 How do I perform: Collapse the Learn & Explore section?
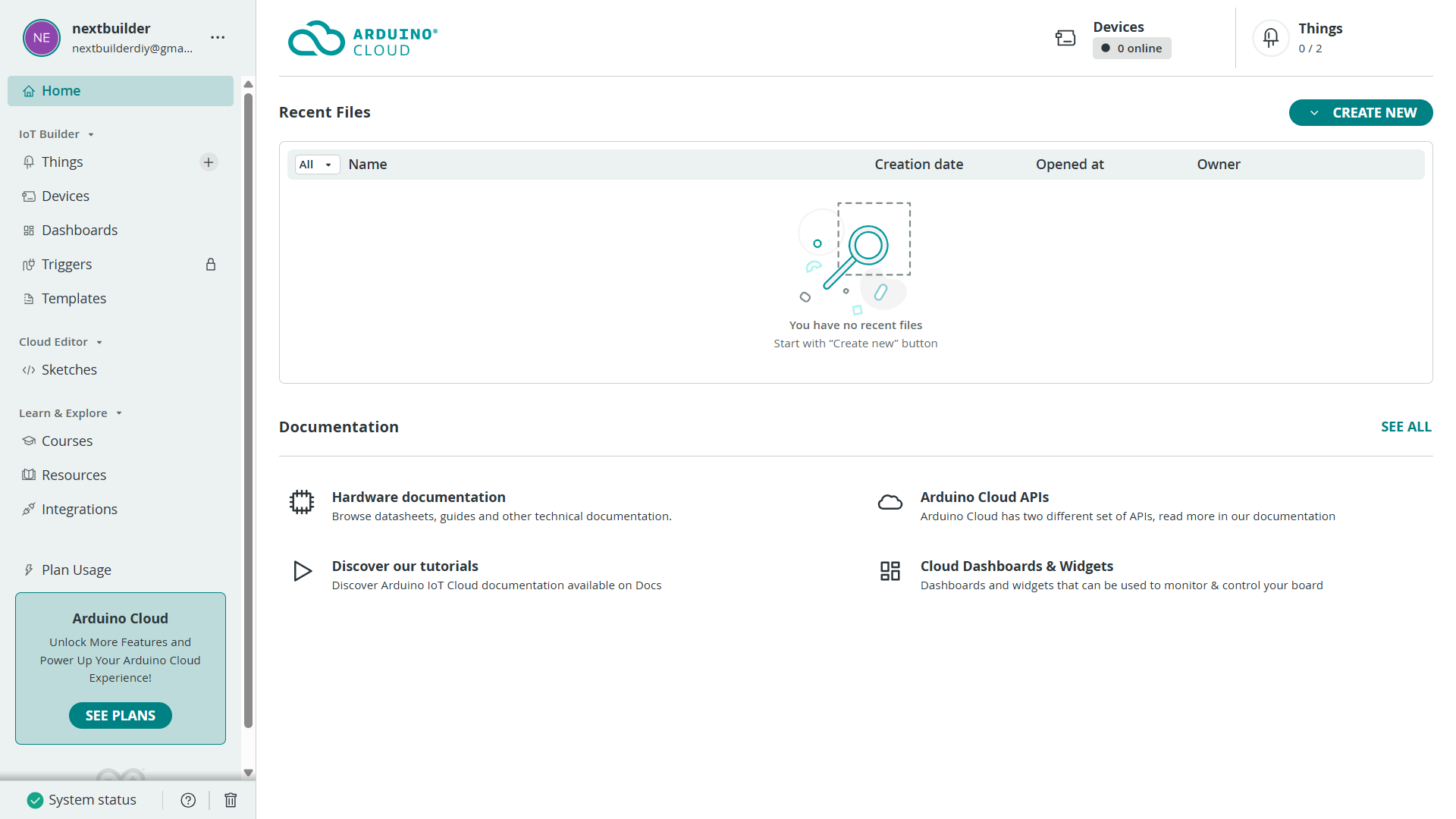(71, 413)
